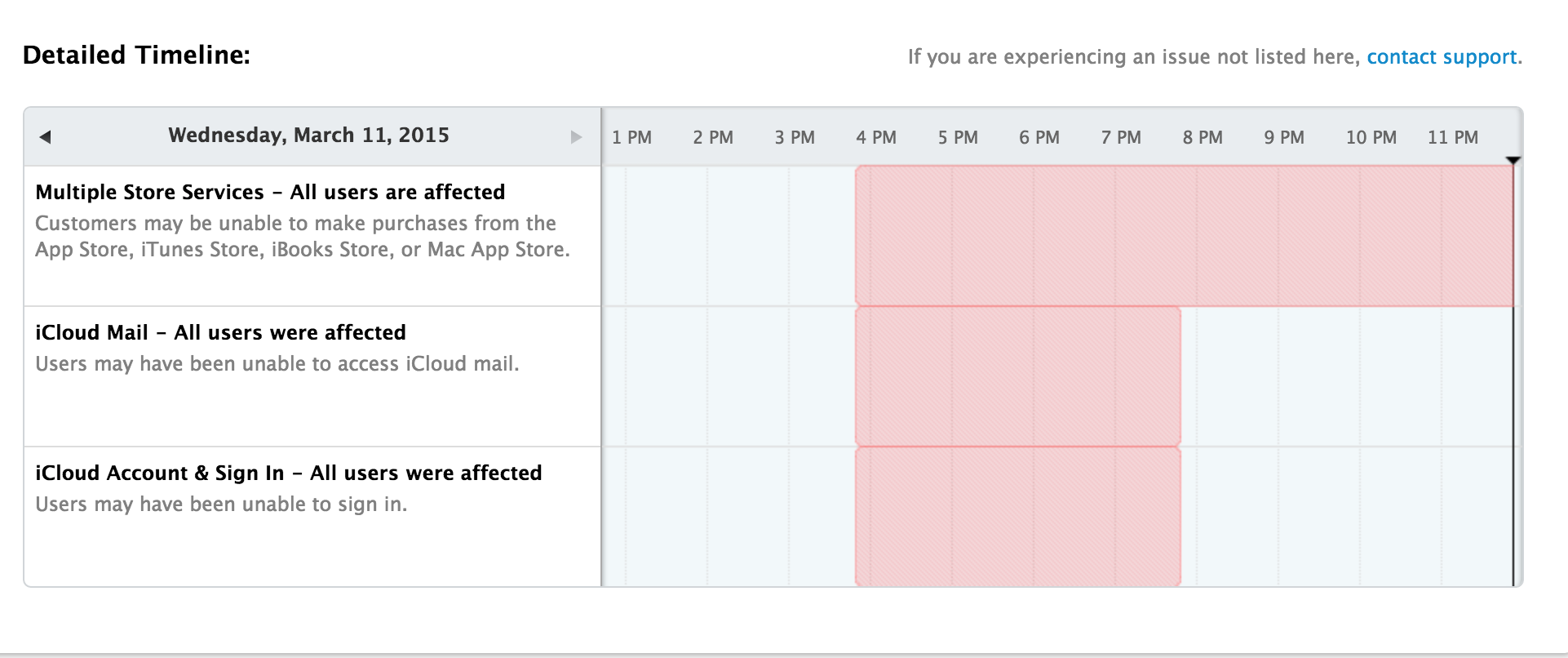The height and width of the screenshot is (658, 1568).
Task: Click the Wednesday, March 11, 2015 date header
Action: click(x=308, y=135)
